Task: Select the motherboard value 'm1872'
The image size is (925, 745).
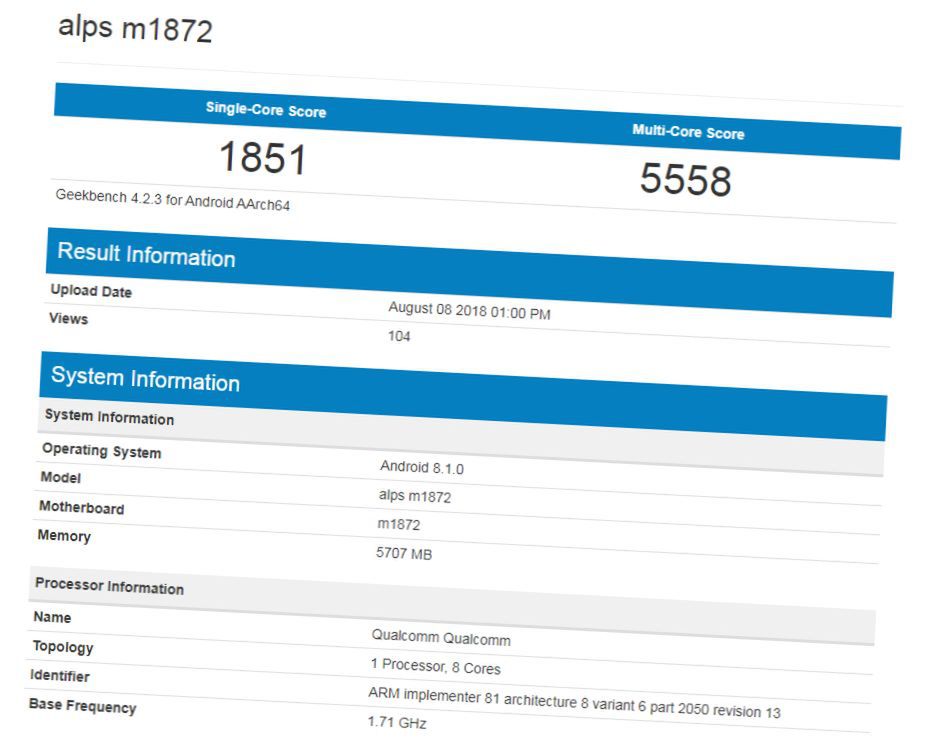Action: tap(399, 524)
